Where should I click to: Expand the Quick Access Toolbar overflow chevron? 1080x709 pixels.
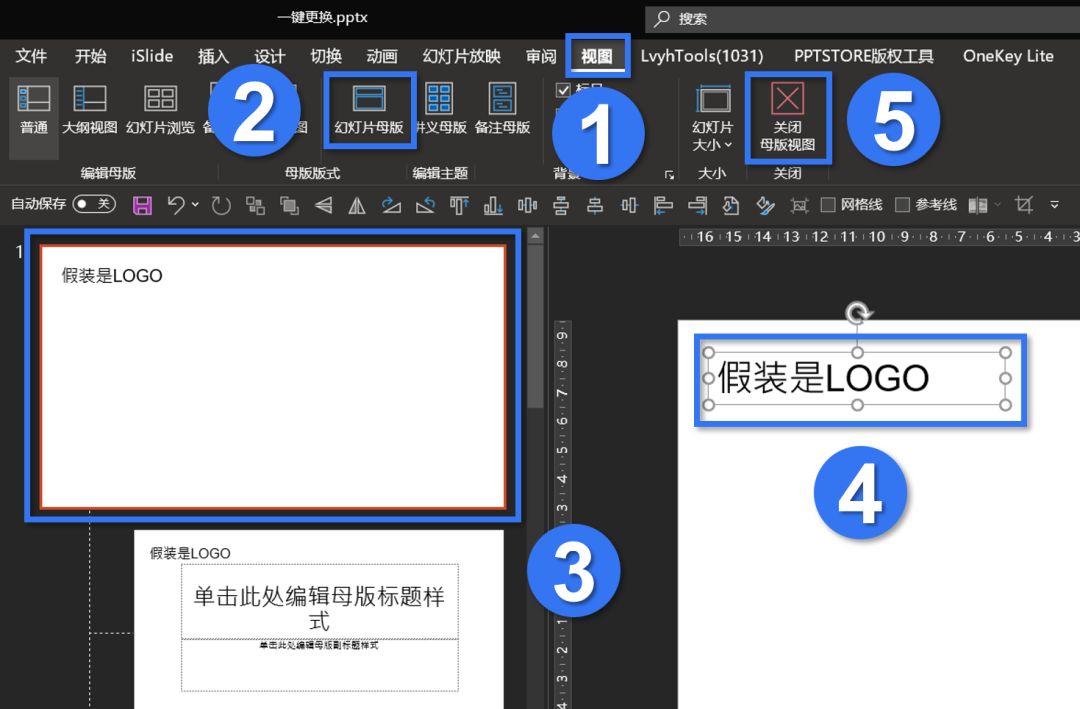1055,203
